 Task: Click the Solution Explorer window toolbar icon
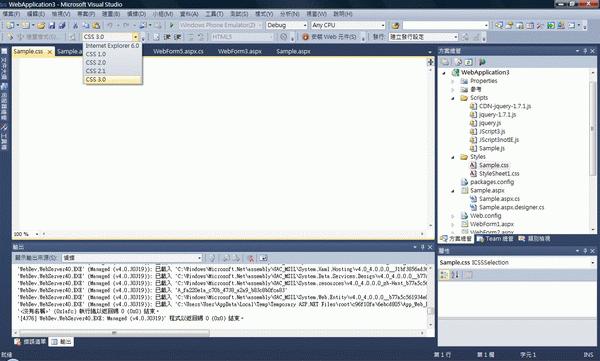pyautogui.click(x=499, y=26)
